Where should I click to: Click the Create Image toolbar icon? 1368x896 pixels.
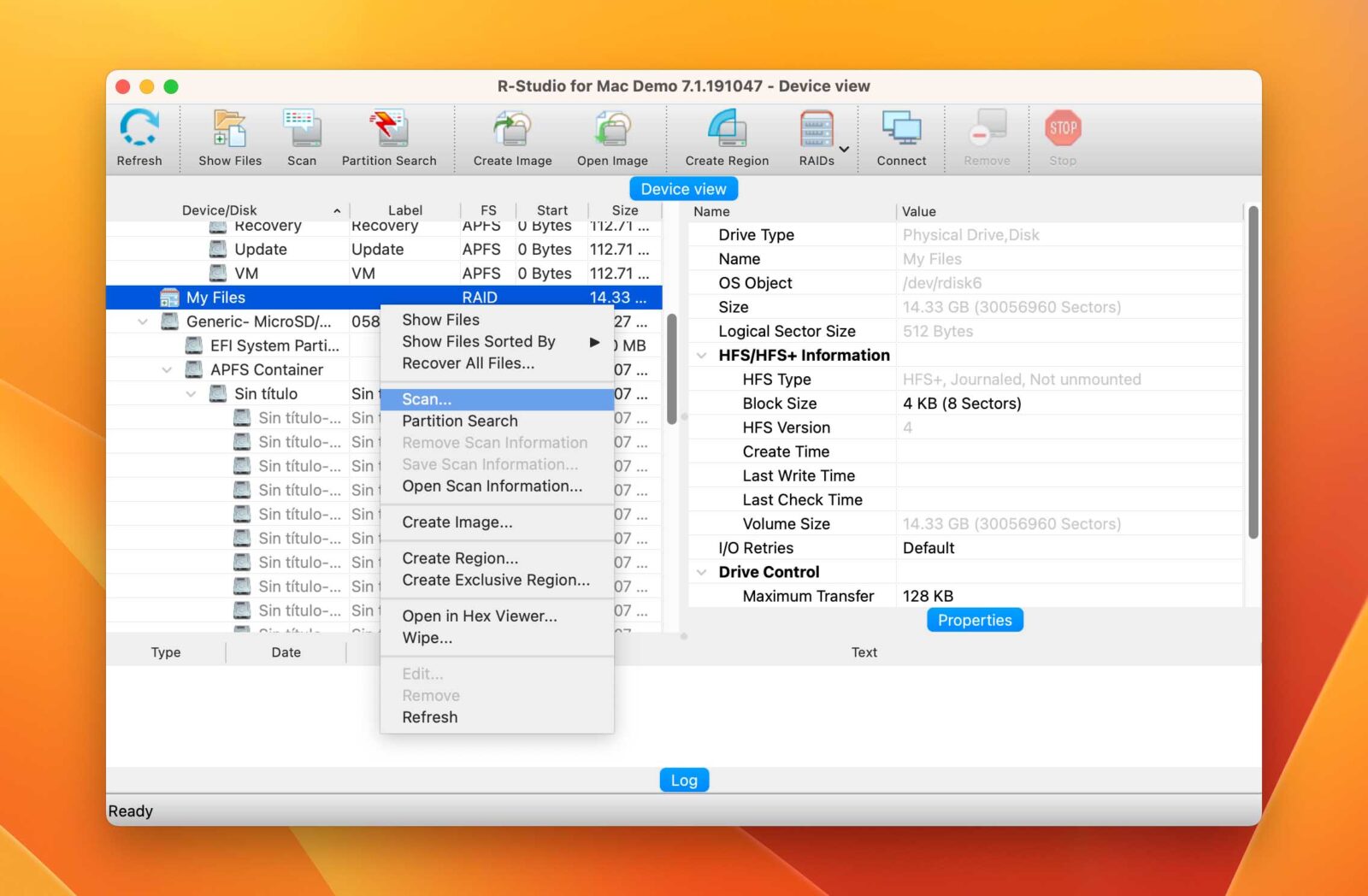[511, 135]
